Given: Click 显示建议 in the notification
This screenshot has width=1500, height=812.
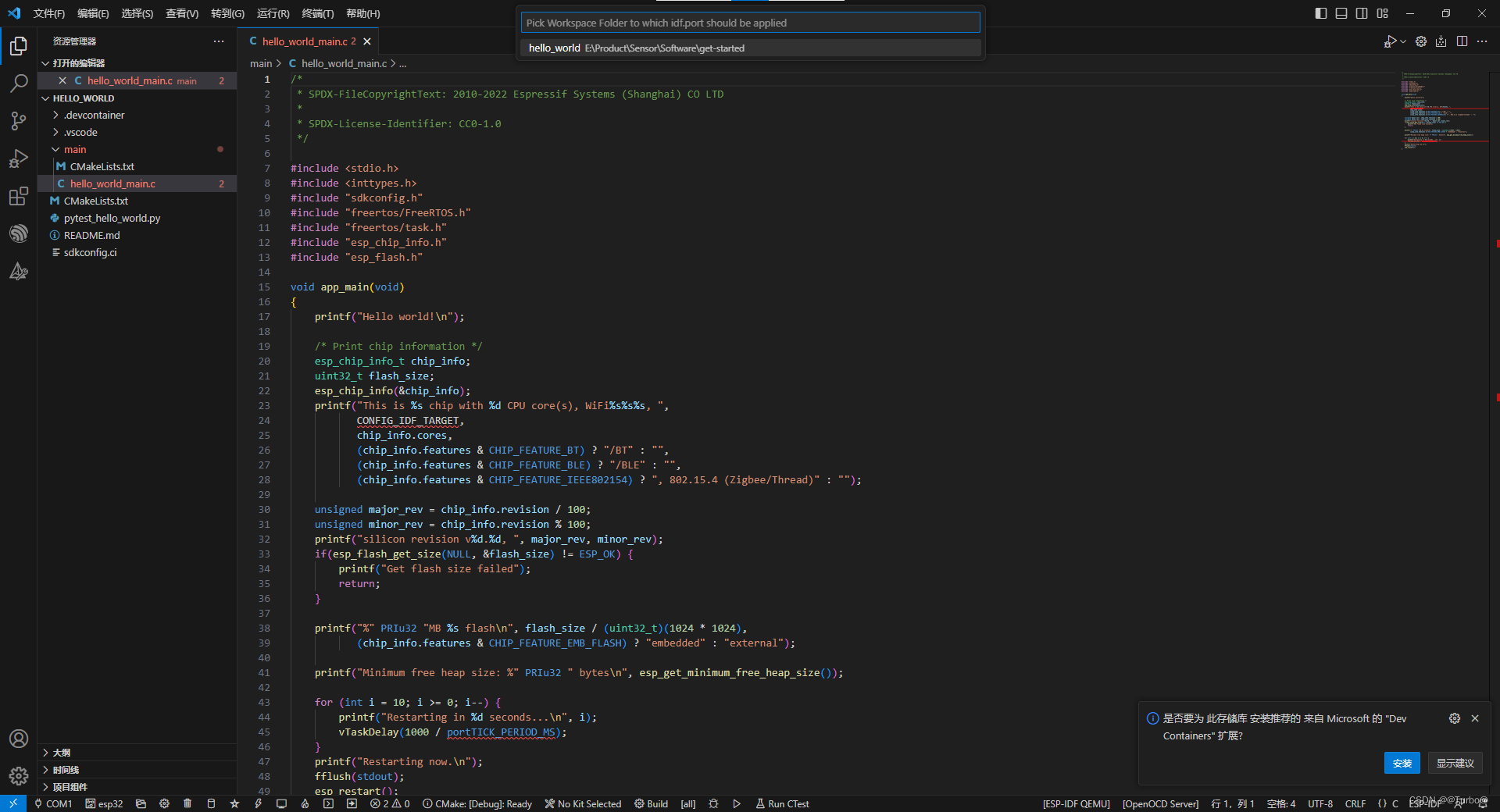Looking at the screenshot, I should pyautogui.click(x=1455, y=763).
